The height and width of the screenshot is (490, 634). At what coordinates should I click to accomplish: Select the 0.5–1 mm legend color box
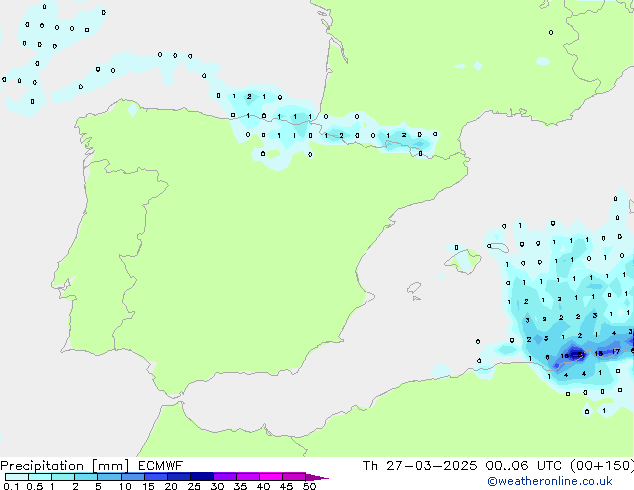[40, 477]
